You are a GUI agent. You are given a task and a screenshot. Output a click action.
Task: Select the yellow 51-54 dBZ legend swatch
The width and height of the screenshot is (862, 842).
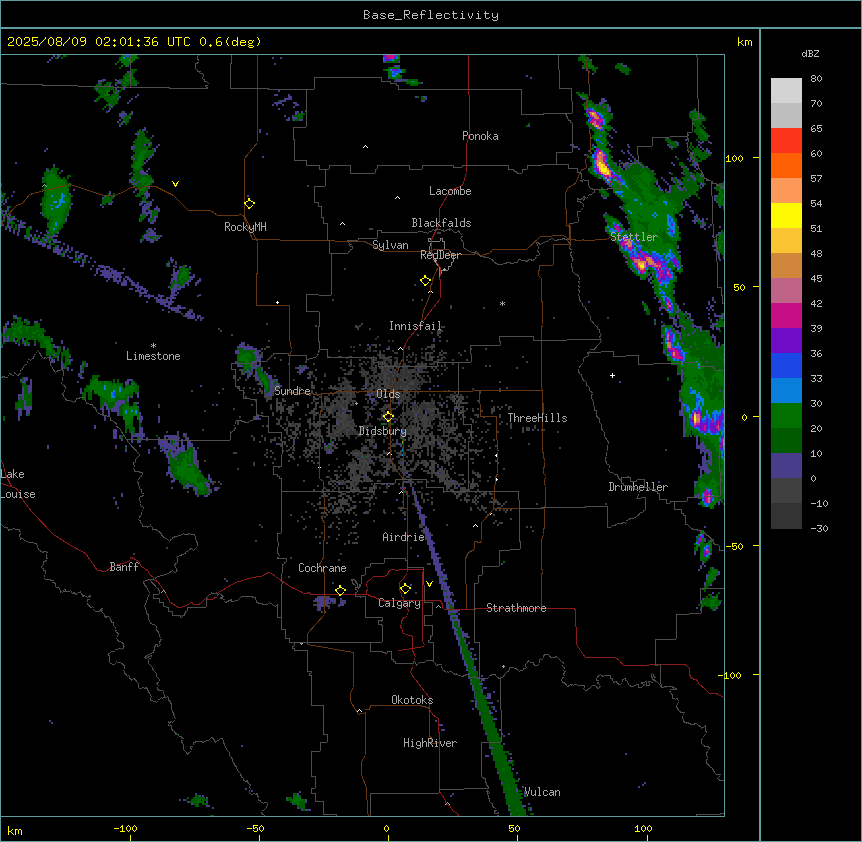point(786,215)
